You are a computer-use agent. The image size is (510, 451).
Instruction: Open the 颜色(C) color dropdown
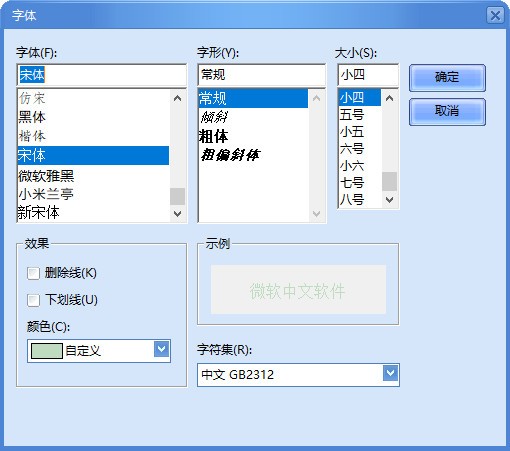coord(162,349)
